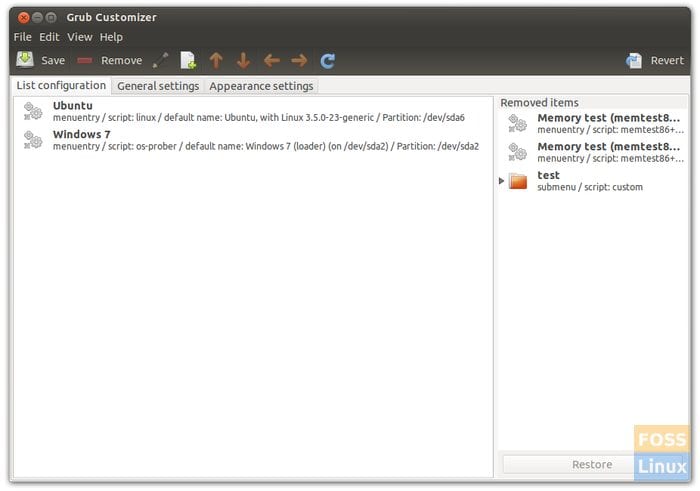The height and width of the screenshot is (491, 700).
Task: Select the Windows 7 menu entry title
Action: pos(82,134)
